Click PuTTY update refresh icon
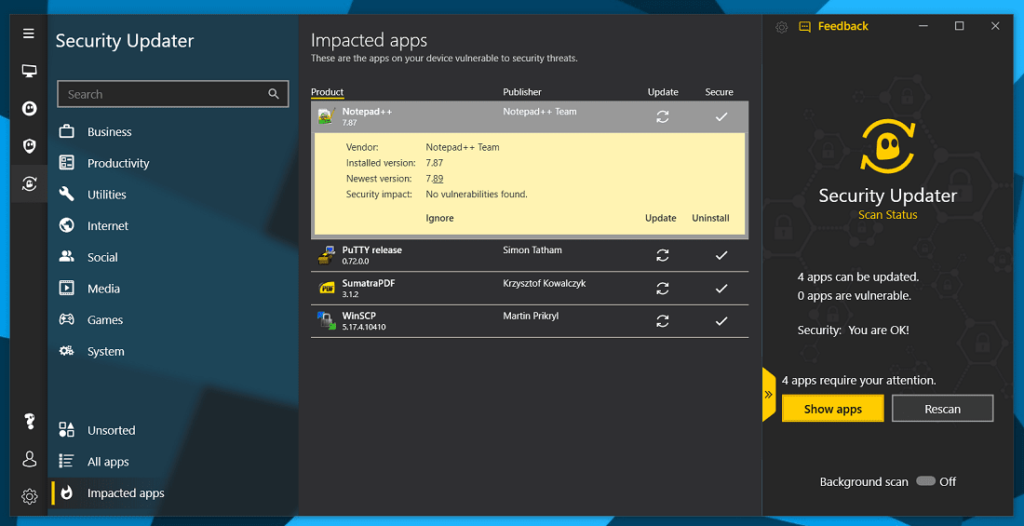 pos(663,255)
